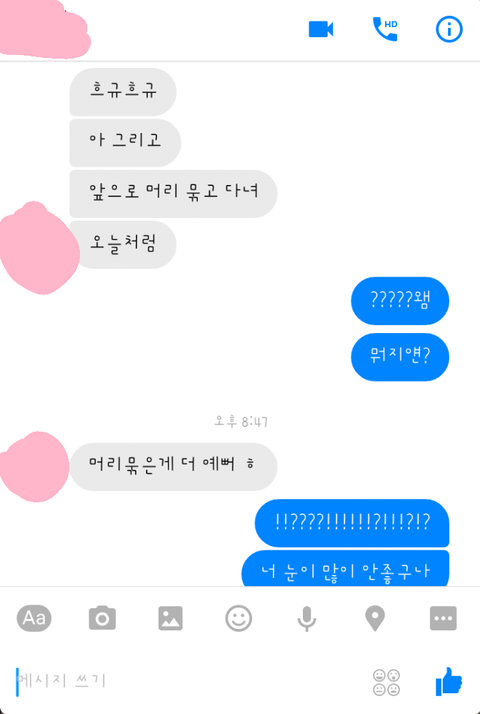Tap the message 머리묶은게 더 예뻐
The image size is (480, 714).
tap(173, 467)
